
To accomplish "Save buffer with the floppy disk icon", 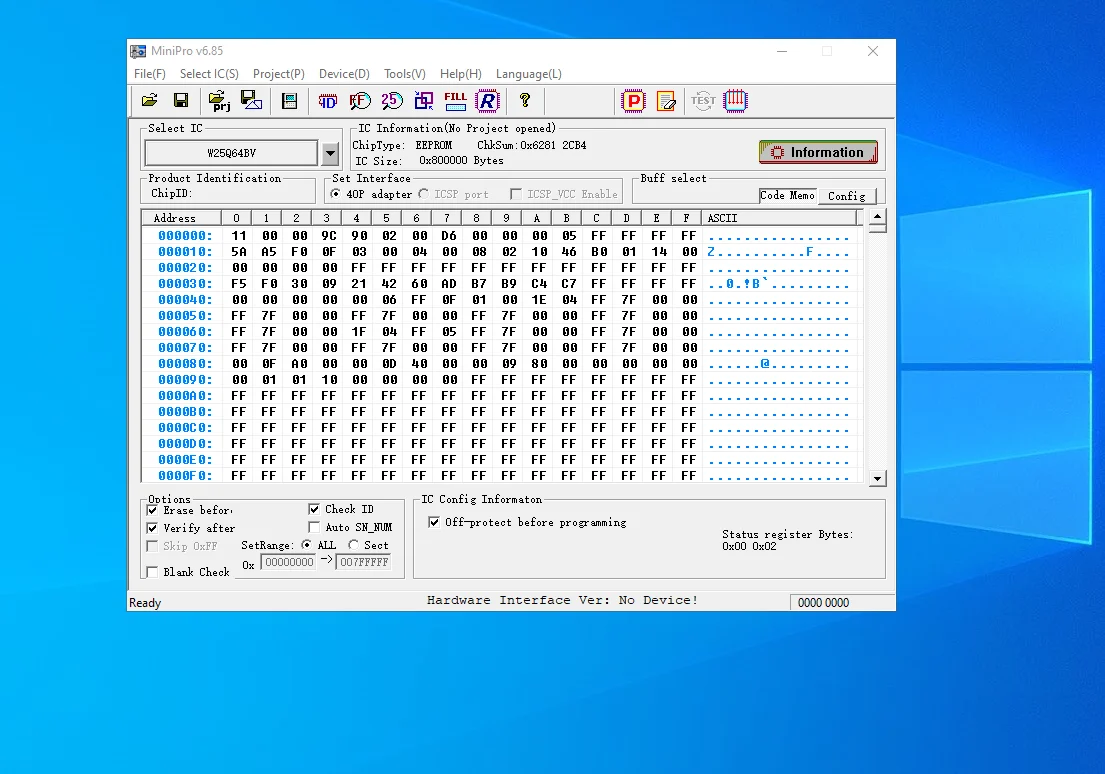I will [x=181, y=101].
